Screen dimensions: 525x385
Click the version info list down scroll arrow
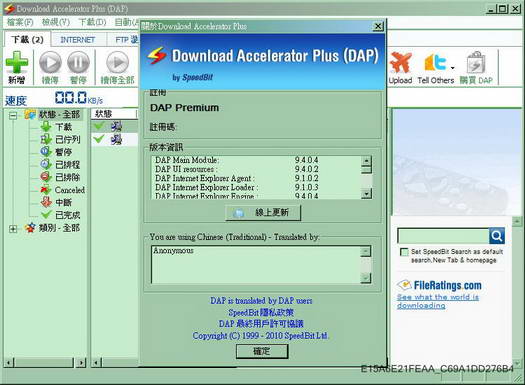[x=367, y=194]
